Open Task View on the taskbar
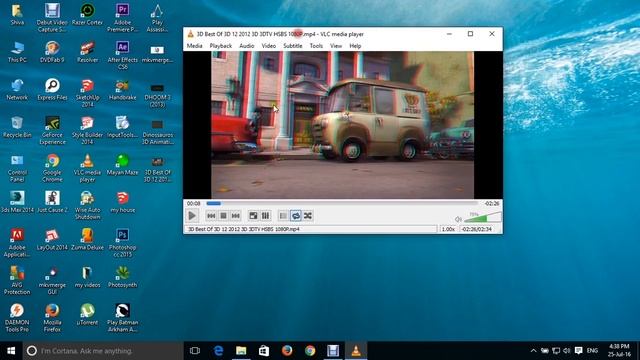640x360 pixels. tap(195, 351)
